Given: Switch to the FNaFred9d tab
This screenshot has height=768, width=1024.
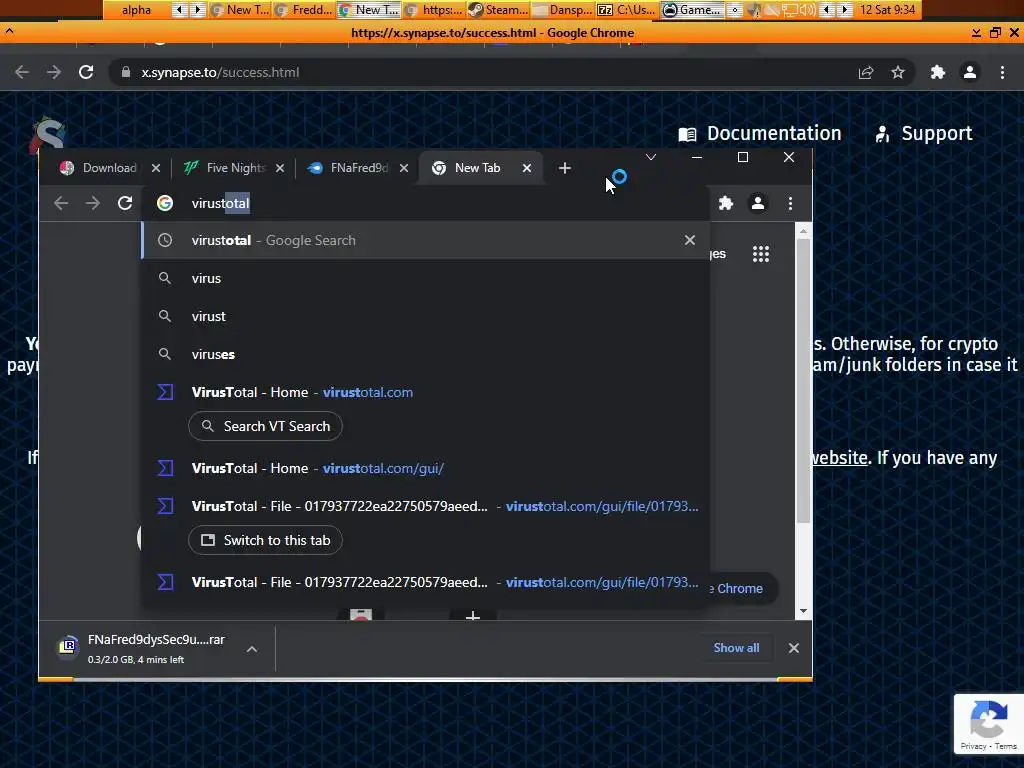Looking at the screenshot, I should click(x=349, y=168).
